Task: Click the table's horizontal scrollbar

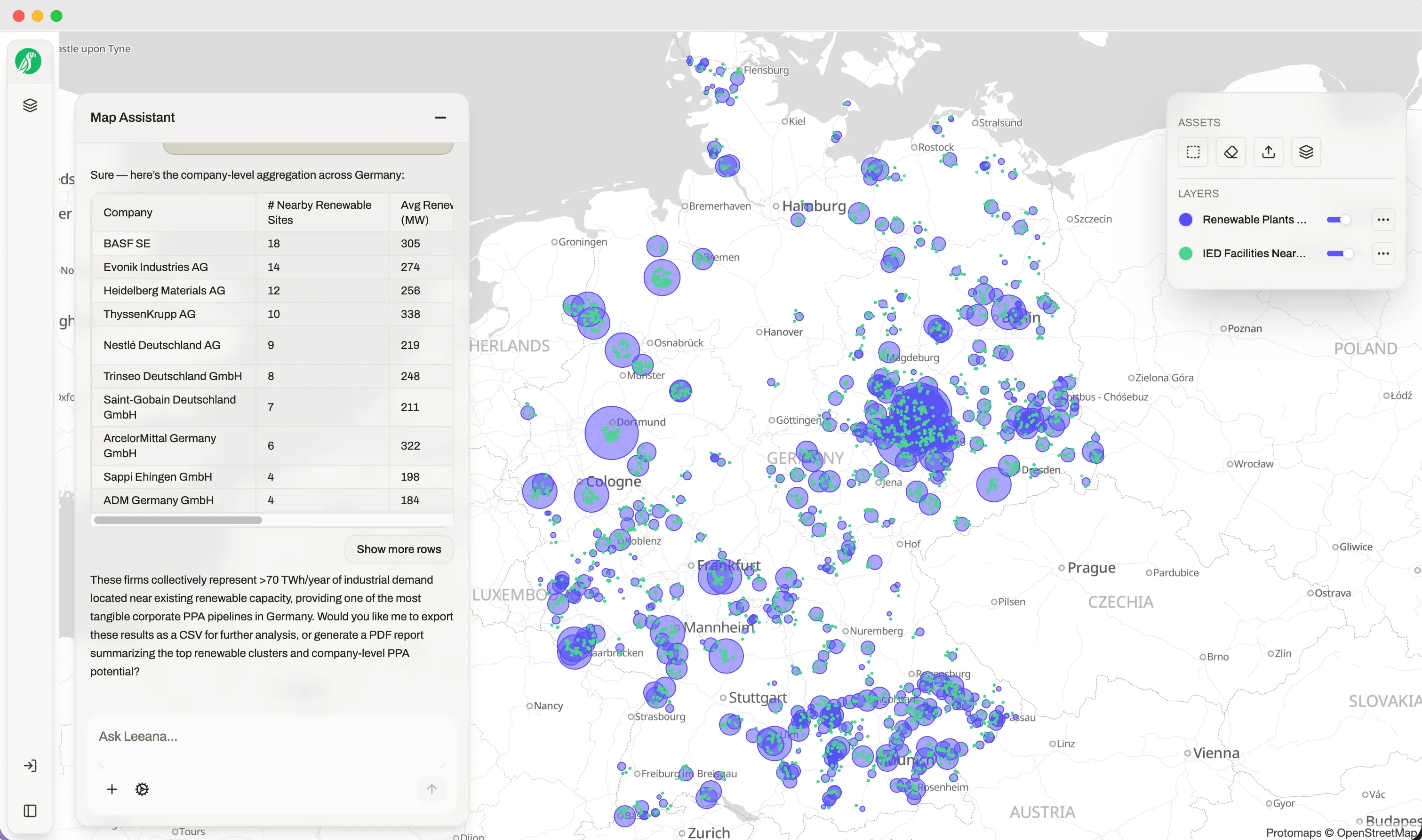Action: (x=178, y=520)
